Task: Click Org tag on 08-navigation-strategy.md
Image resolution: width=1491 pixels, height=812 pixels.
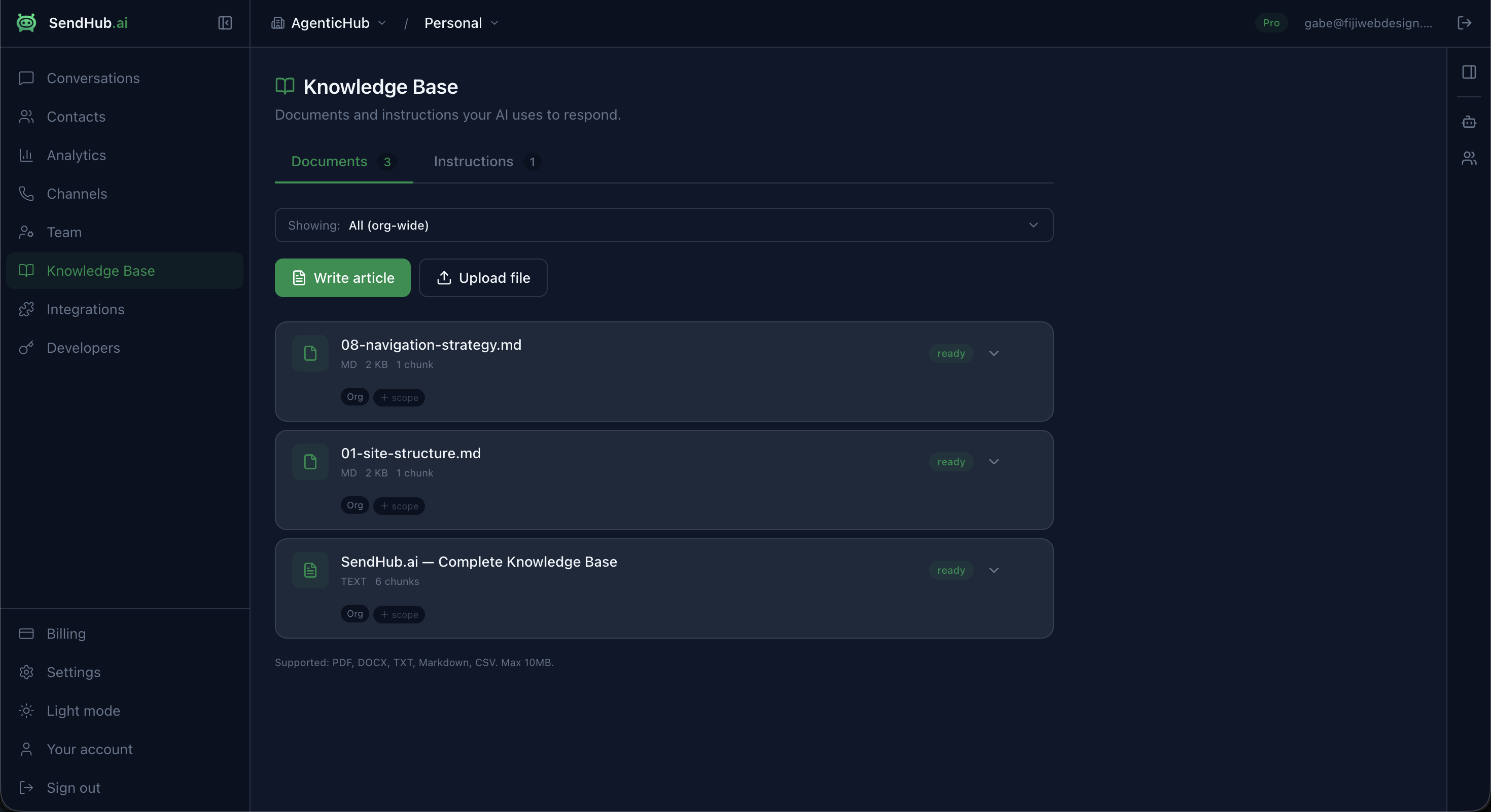Action: pos(355,397)
